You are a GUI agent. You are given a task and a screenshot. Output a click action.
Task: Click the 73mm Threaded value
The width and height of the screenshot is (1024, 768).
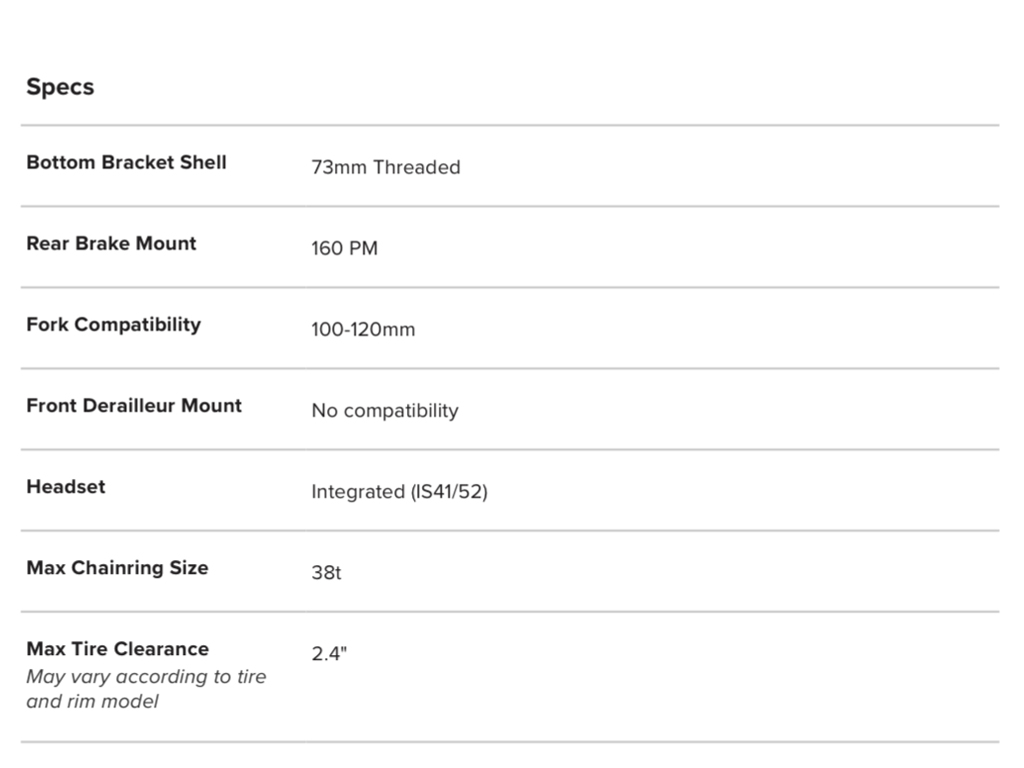(385, 167)
